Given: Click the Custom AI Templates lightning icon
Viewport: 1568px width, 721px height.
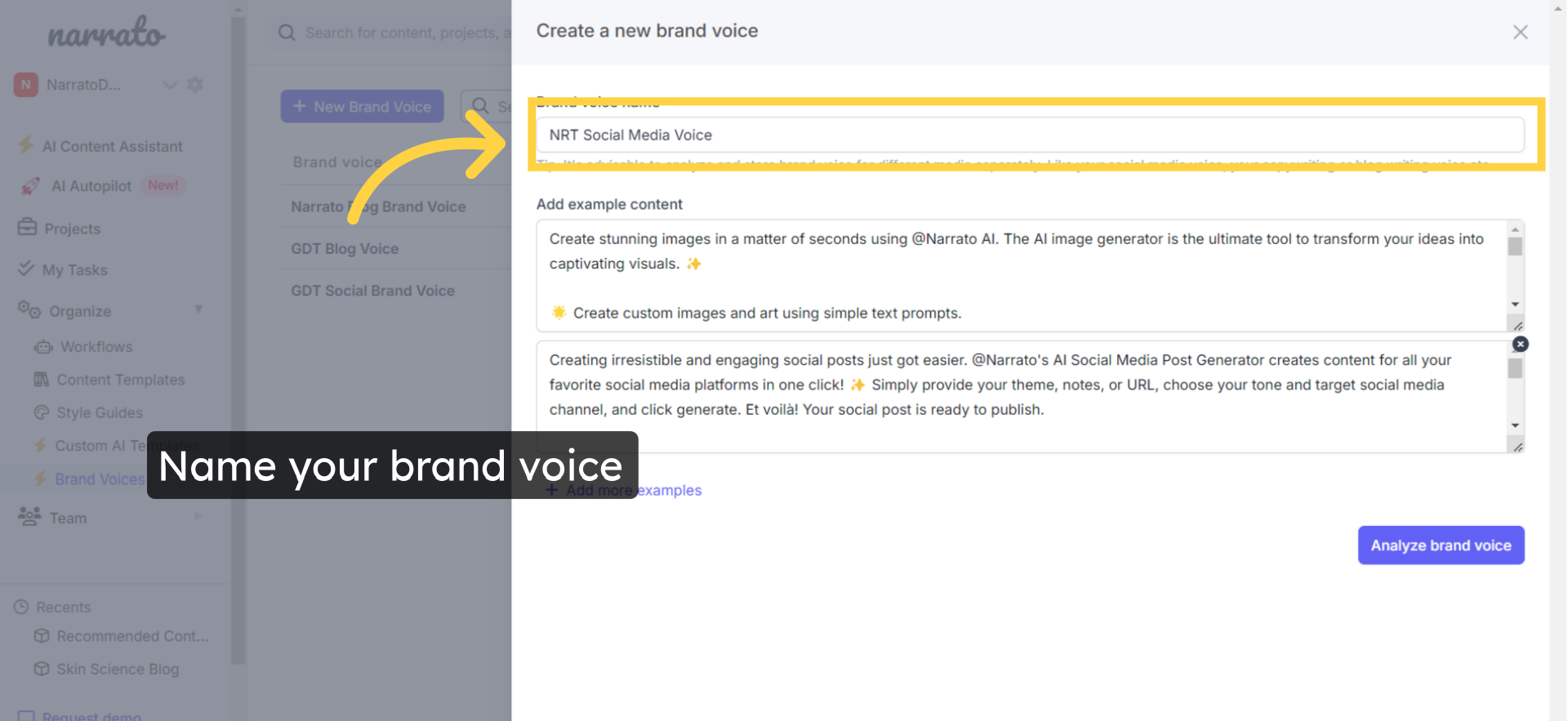Looking at the screenshot, I should pyautogui.click(x=41, y=445).
